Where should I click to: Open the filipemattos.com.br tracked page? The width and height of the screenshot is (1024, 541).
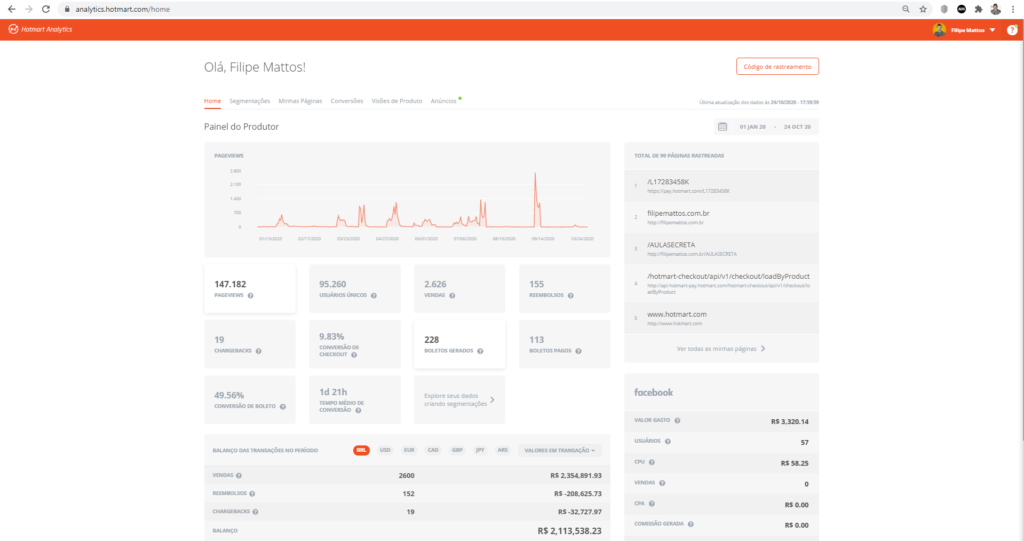(722, 217)
